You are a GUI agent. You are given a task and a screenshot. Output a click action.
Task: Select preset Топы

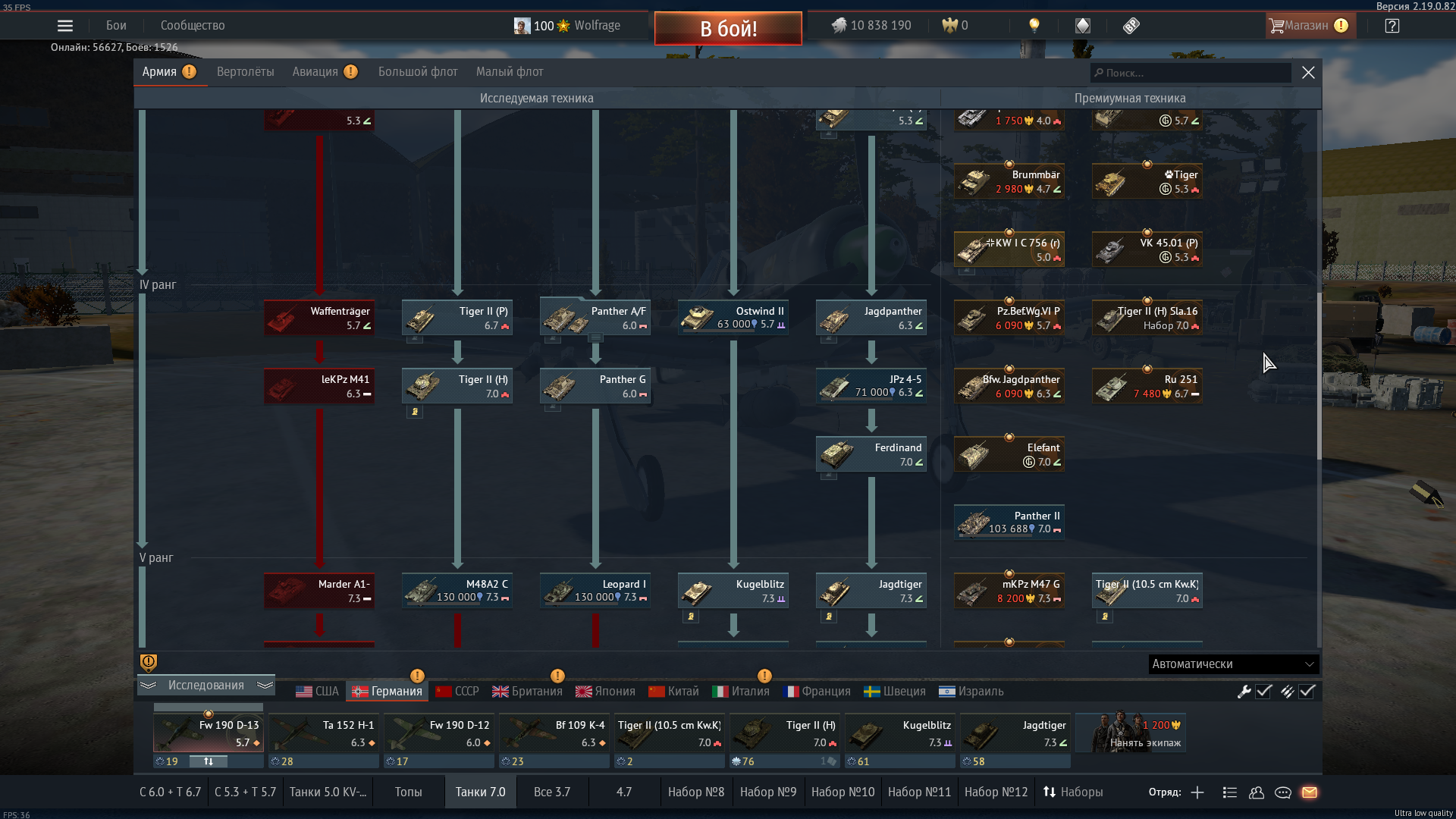408,792
